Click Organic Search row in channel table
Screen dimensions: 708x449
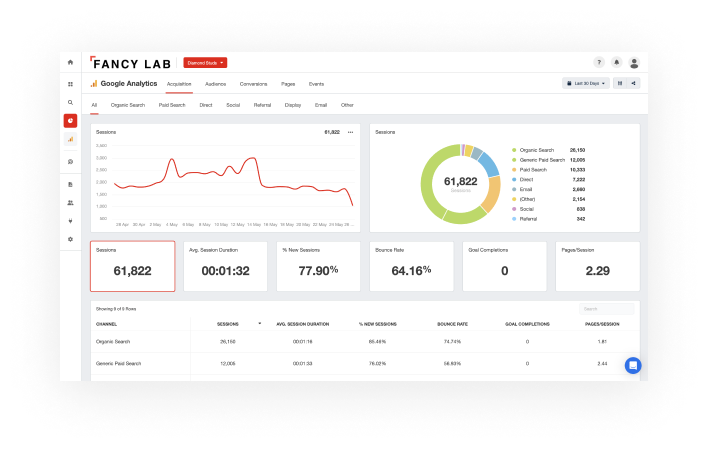point(365,342)
